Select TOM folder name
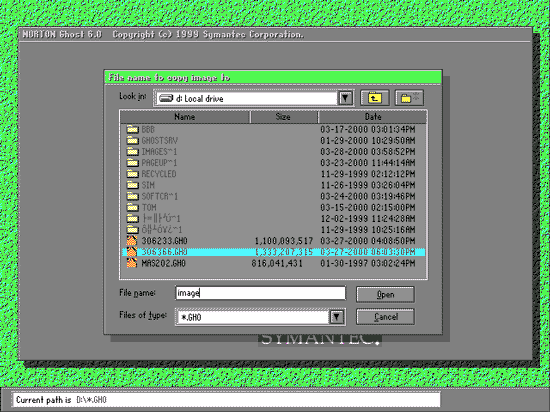 point(149,208)
